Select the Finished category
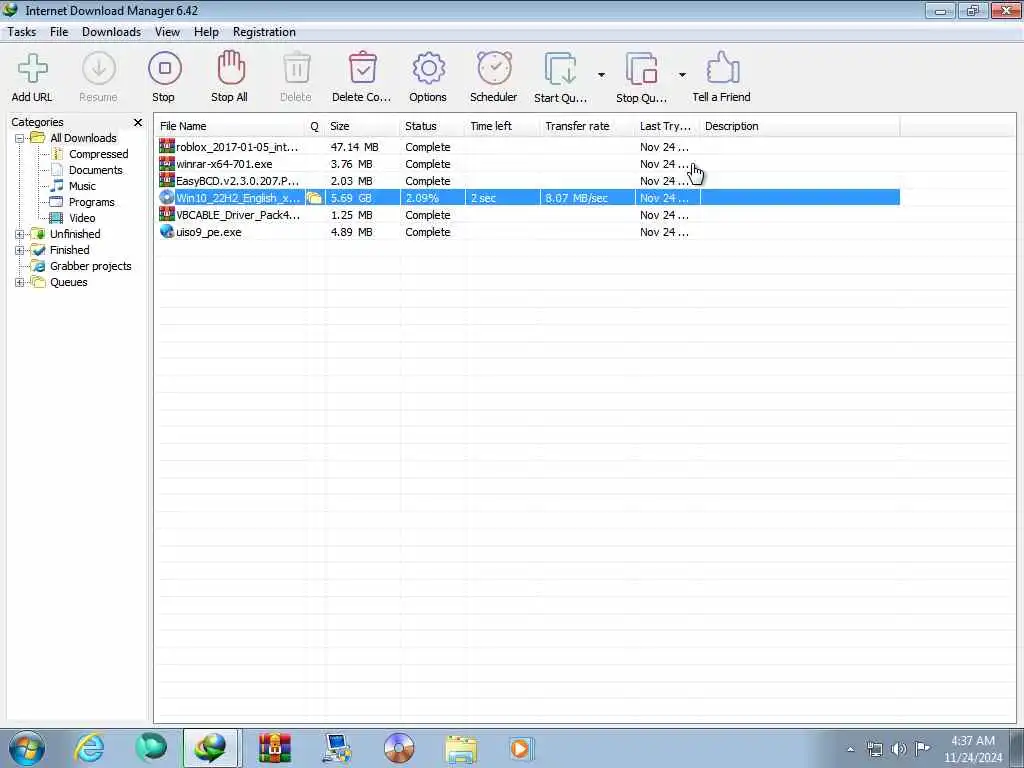This screenshot has width=1024, height=768. (70, 250)
